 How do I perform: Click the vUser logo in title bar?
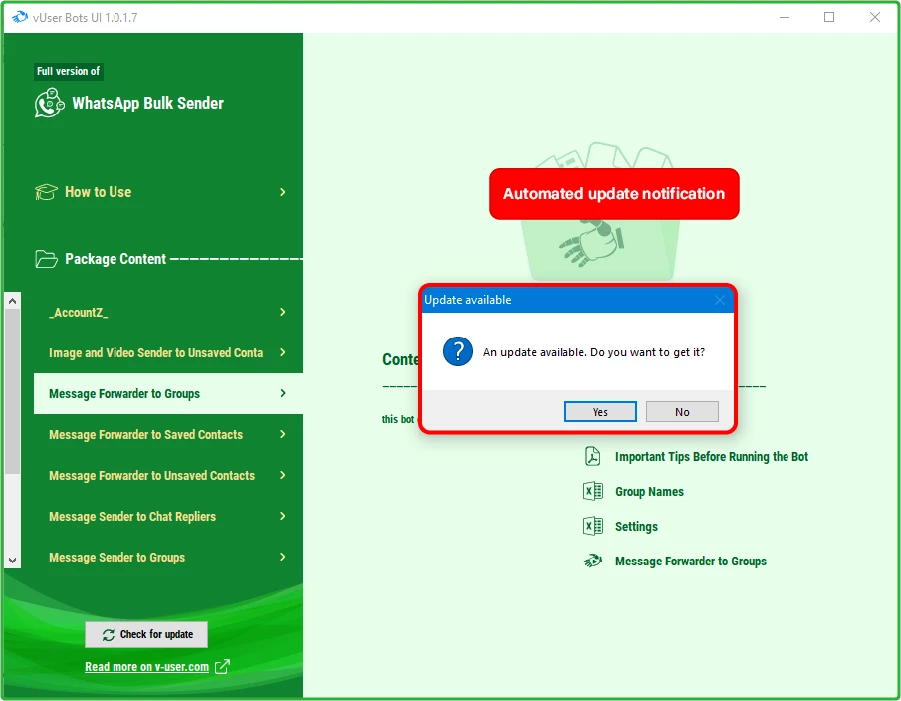[x=20, y=17]
